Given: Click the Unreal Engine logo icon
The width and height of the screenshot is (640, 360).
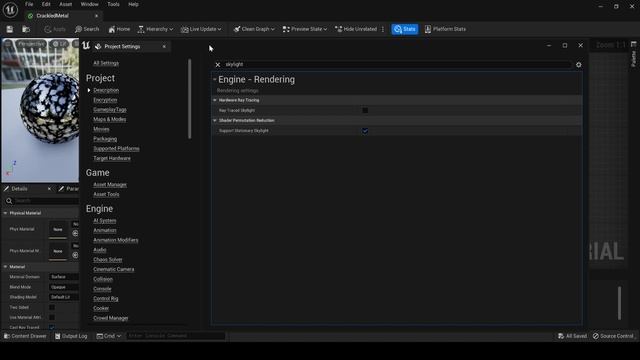Looking at the screenshot, I should click(x=10, y=10).
